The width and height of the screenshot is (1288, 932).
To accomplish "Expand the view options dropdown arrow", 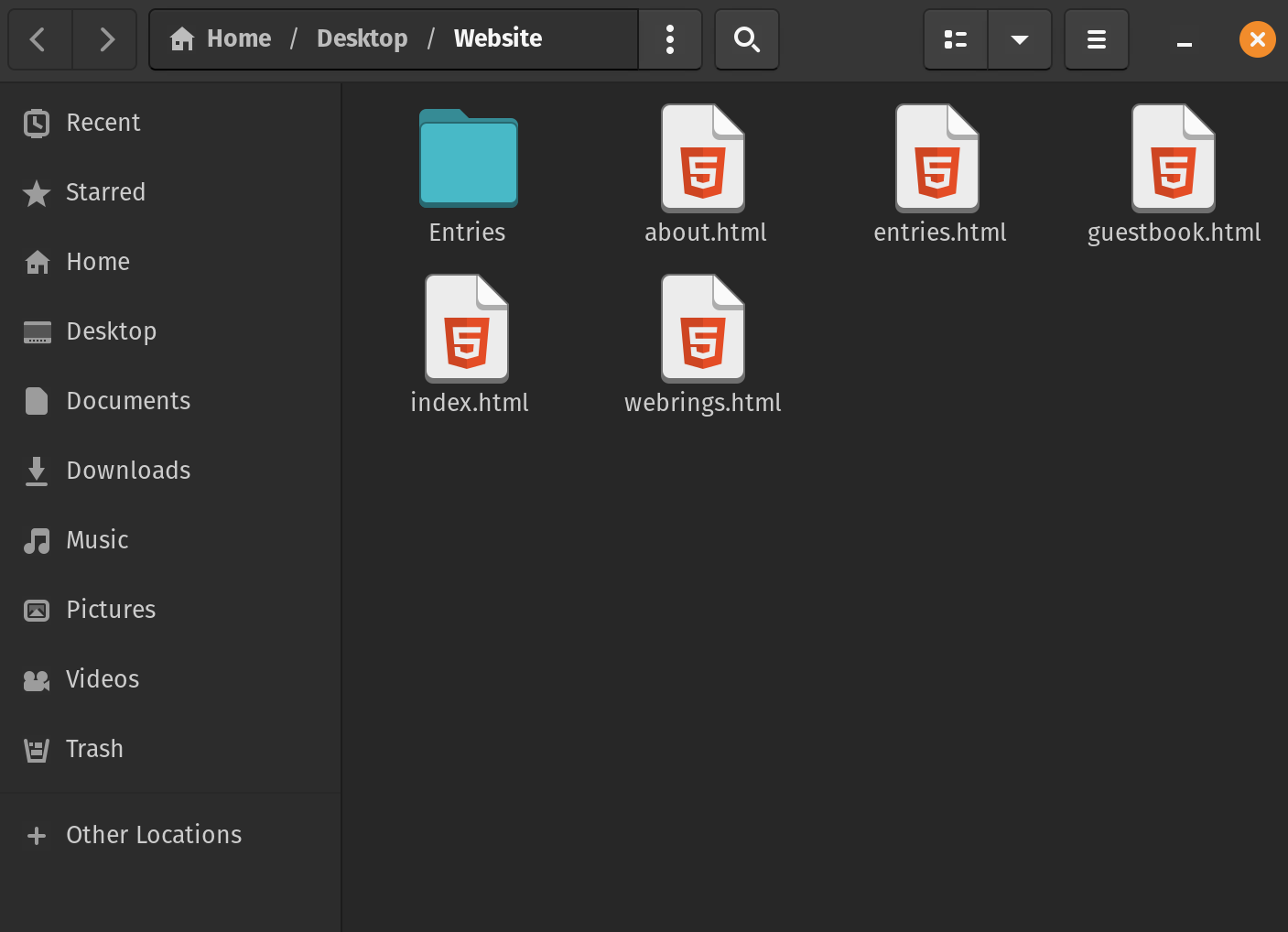I will pos(1019,39).
